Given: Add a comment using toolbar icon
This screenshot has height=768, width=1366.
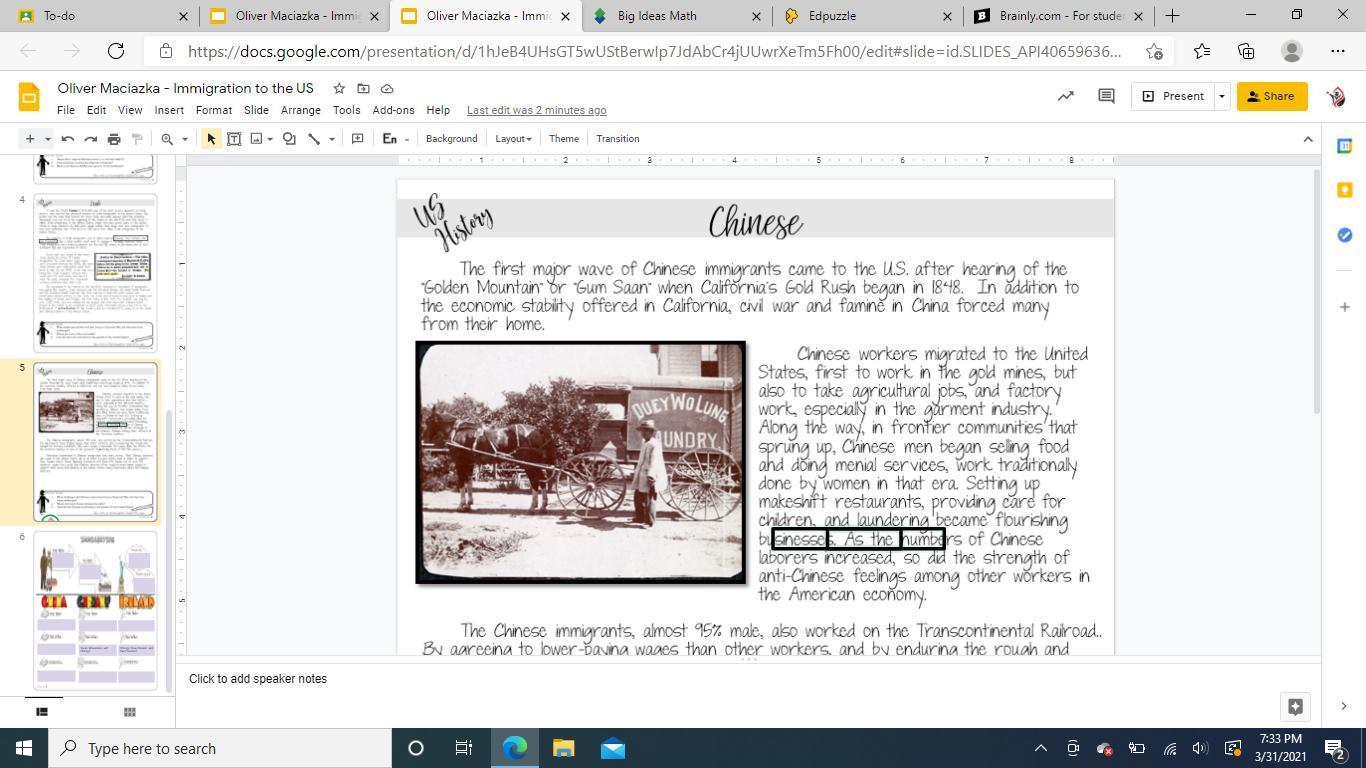Looking at the screenshot, I should 357,139.
